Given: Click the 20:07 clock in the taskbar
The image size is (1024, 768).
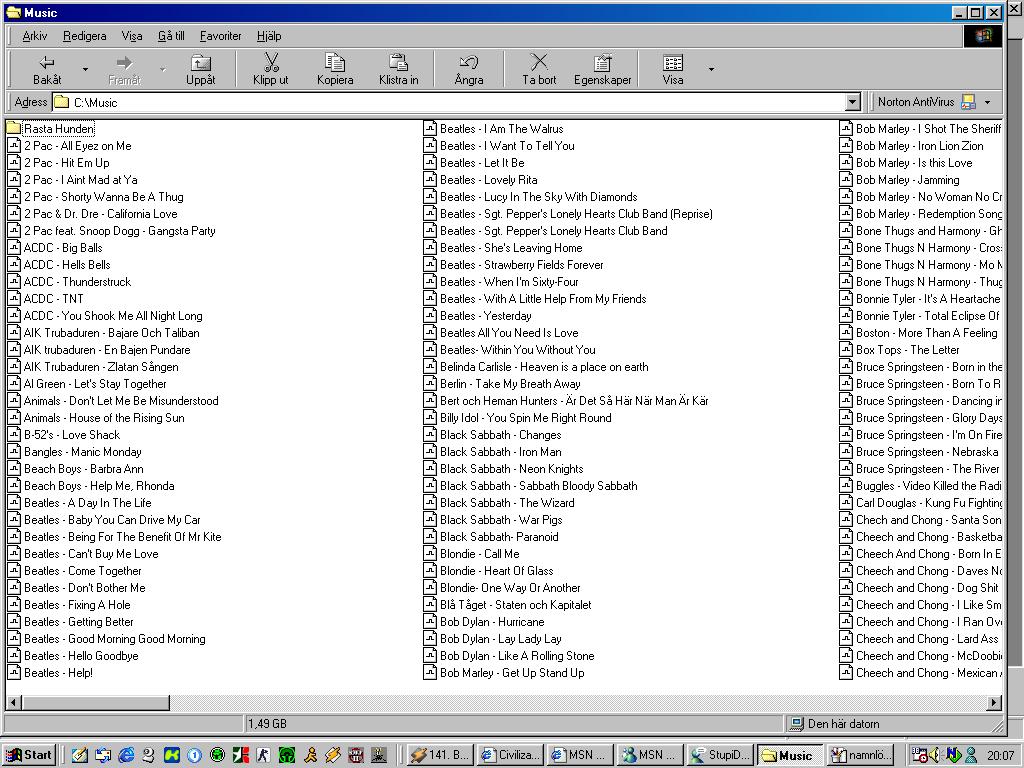Looking at the screenshot, I should coord(1000,756).
